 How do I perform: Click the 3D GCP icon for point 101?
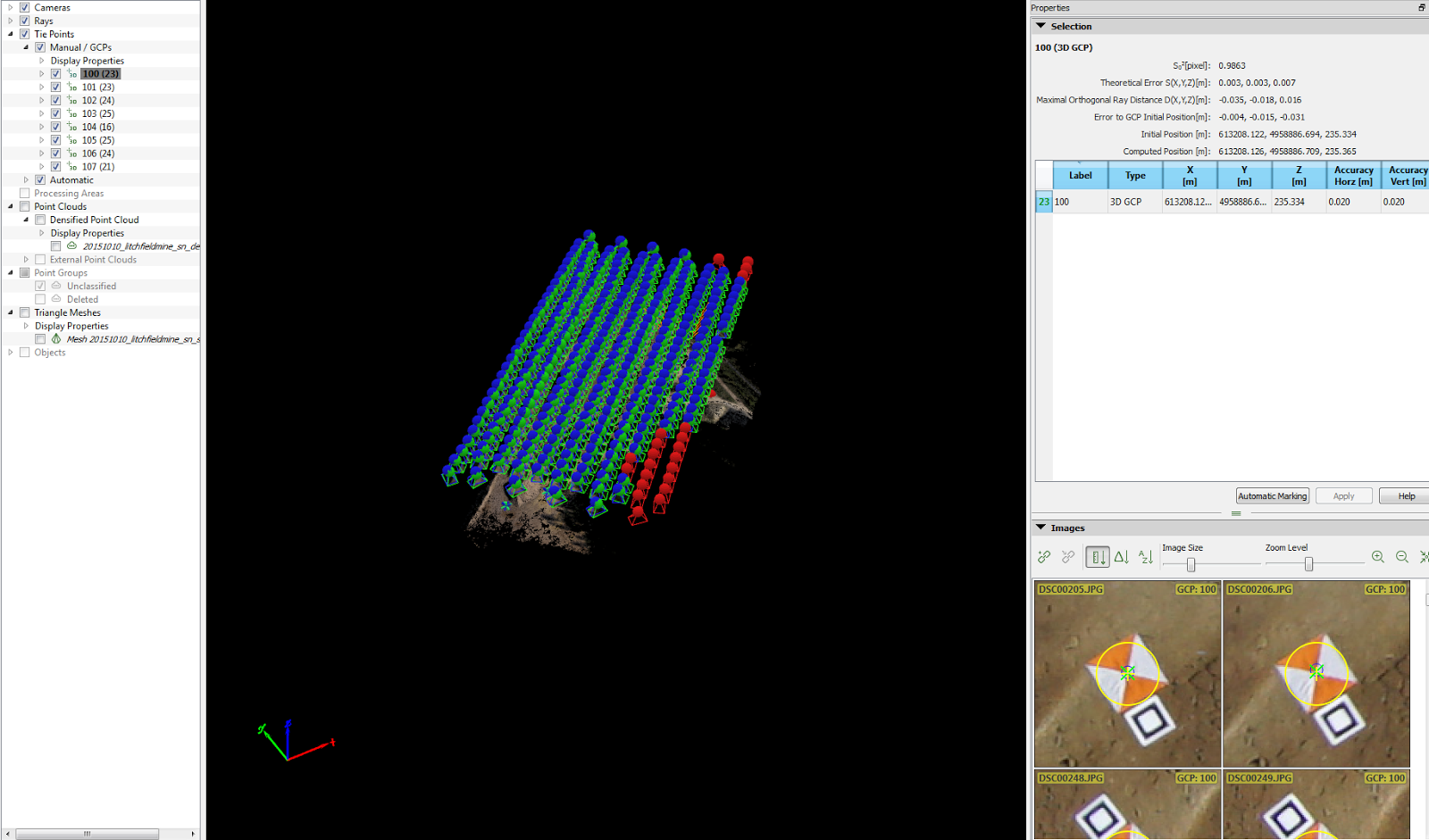(x=71, y=87)
